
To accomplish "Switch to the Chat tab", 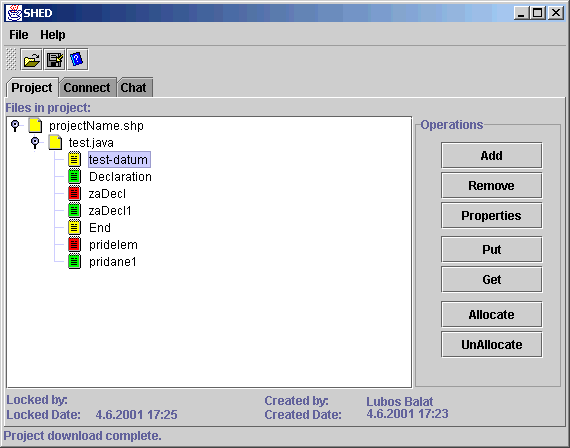I will 133,88.
